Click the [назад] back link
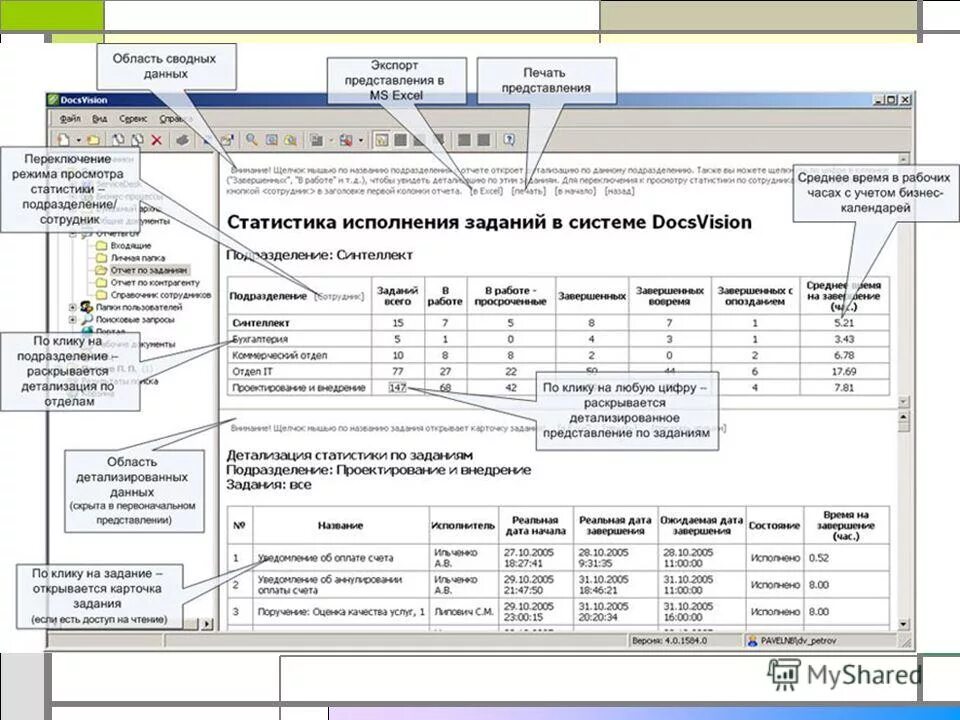This screenshot has height=720, width=960. click(620, 191)
